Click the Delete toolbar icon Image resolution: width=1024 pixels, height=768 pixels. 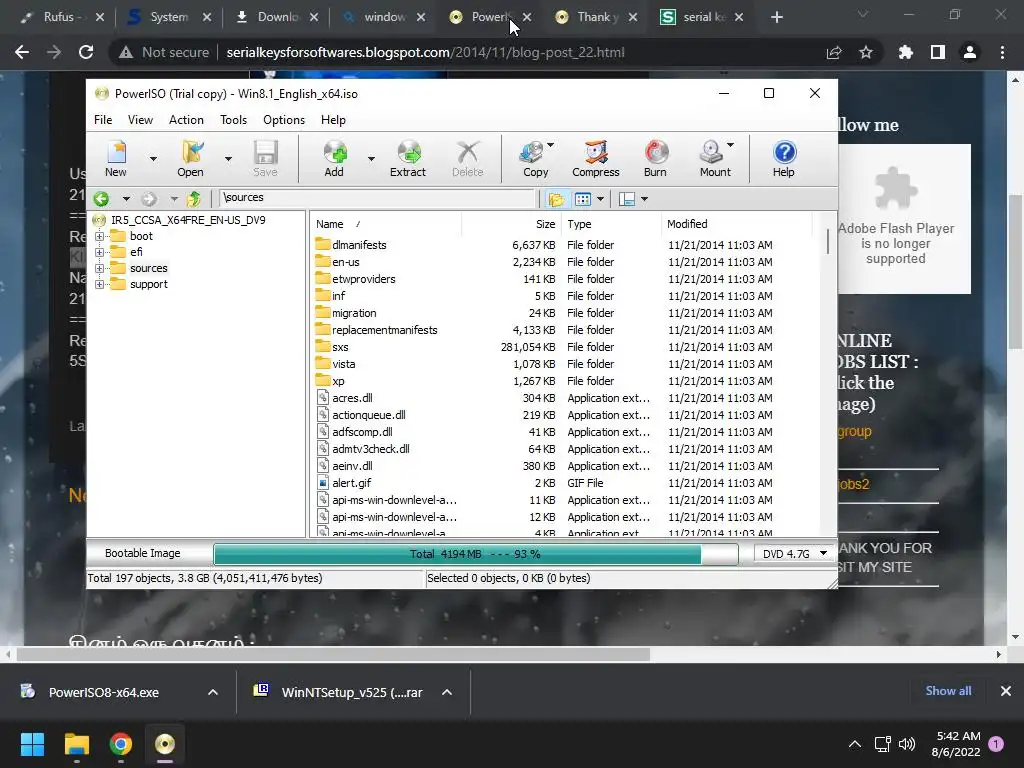[x=468, y=158]
